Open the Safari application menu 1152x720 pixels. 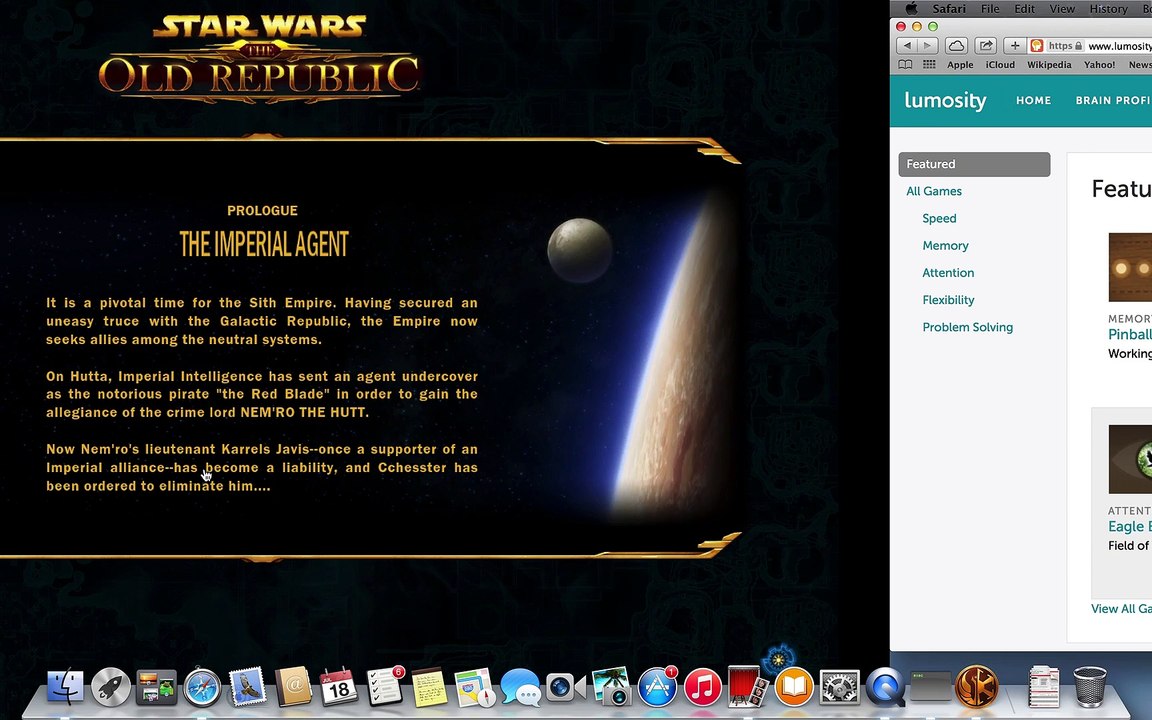pyautogui.click(x=949, y=9)
